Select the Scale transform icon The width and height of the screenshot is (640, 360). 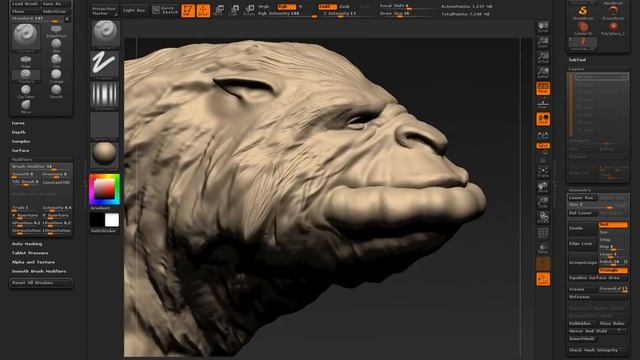click(x=234, y=11)
